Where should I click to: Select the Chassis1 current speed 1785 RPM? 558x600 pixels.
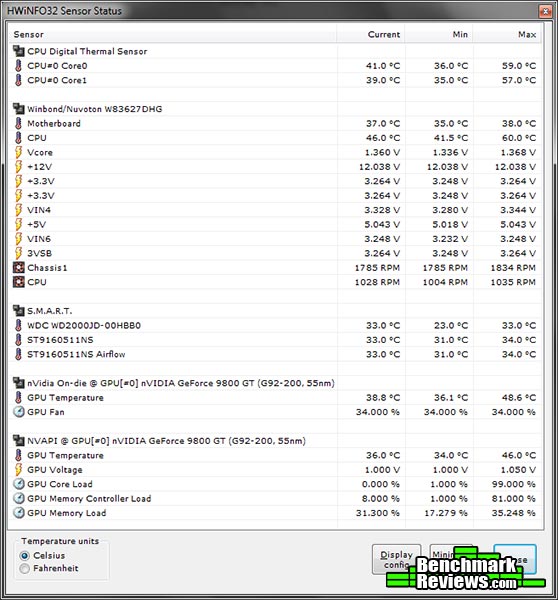[377, 267]
